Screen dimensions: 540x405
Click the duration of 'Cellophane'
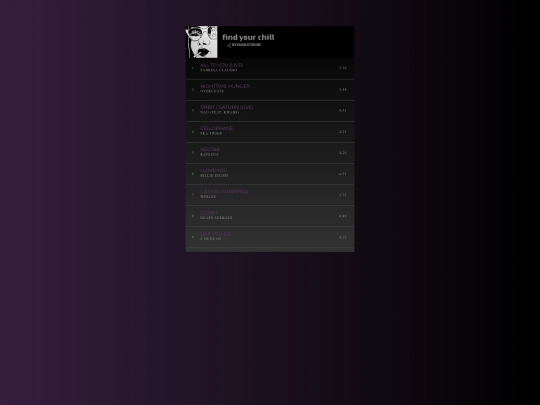coord(343,132)
